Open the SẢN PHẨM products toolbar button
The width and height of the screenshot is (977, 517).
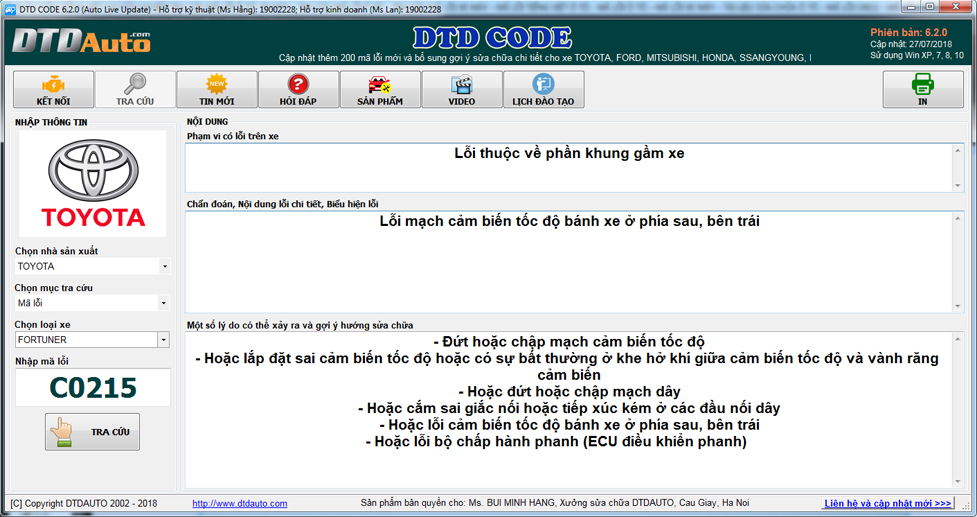380,90
